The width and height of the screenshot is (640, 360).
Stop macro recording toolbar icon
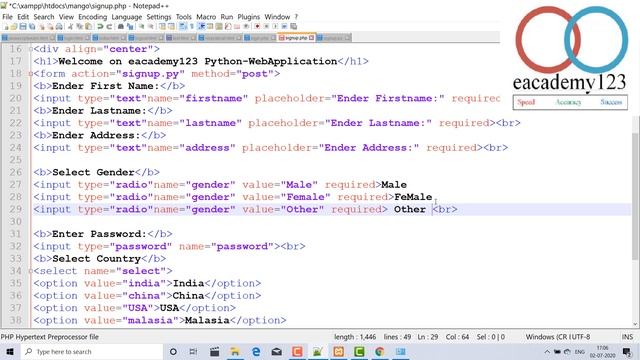[x=266, y=27]
